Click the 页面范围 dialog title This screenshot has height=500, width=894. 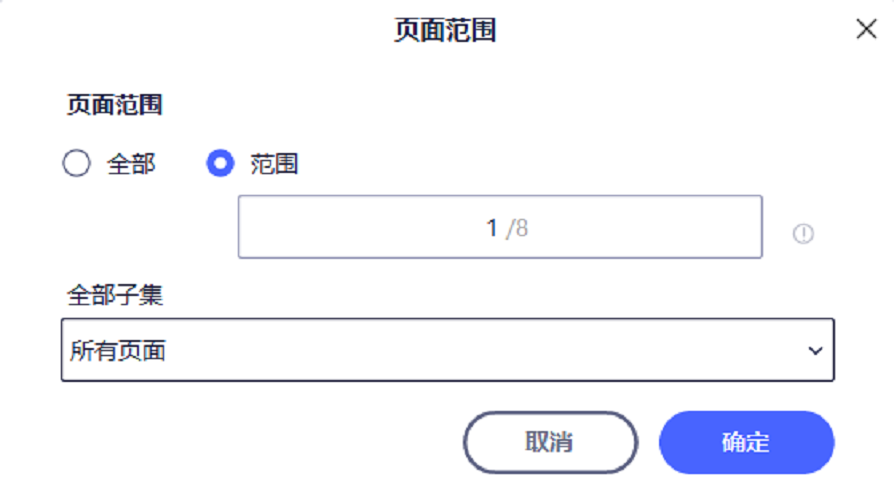(446, 30)
